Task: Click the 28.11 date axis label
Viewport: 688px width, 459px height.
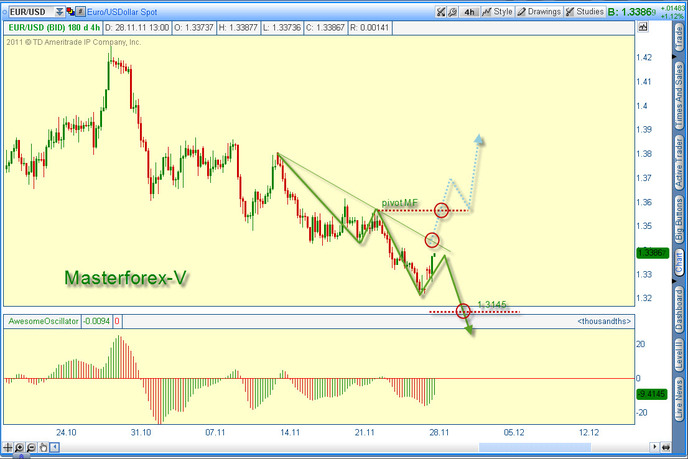Action: pyautogui.click(x=439, y=433)
